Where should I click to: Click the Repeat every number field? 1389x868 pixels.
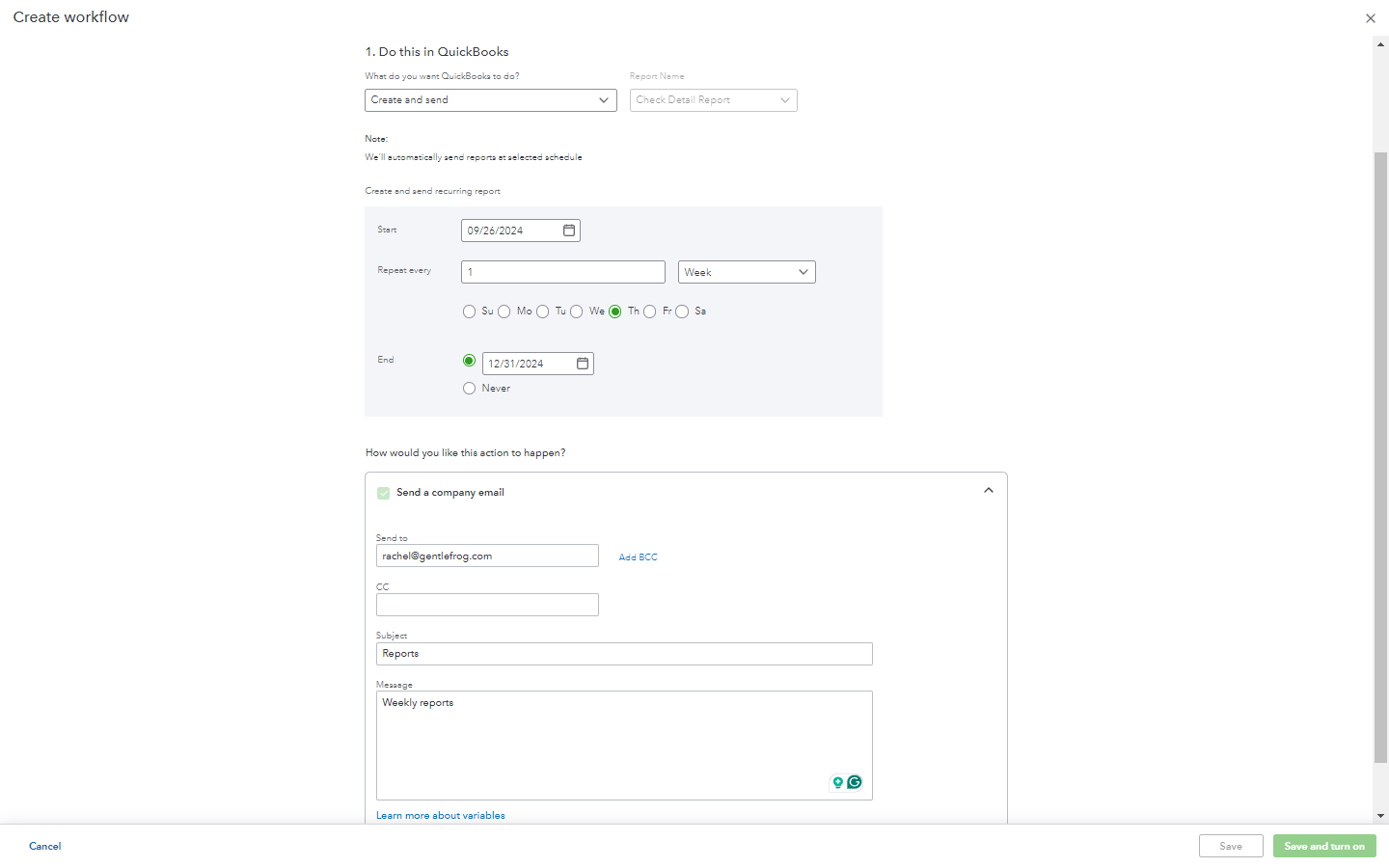[x=563, y=272]
